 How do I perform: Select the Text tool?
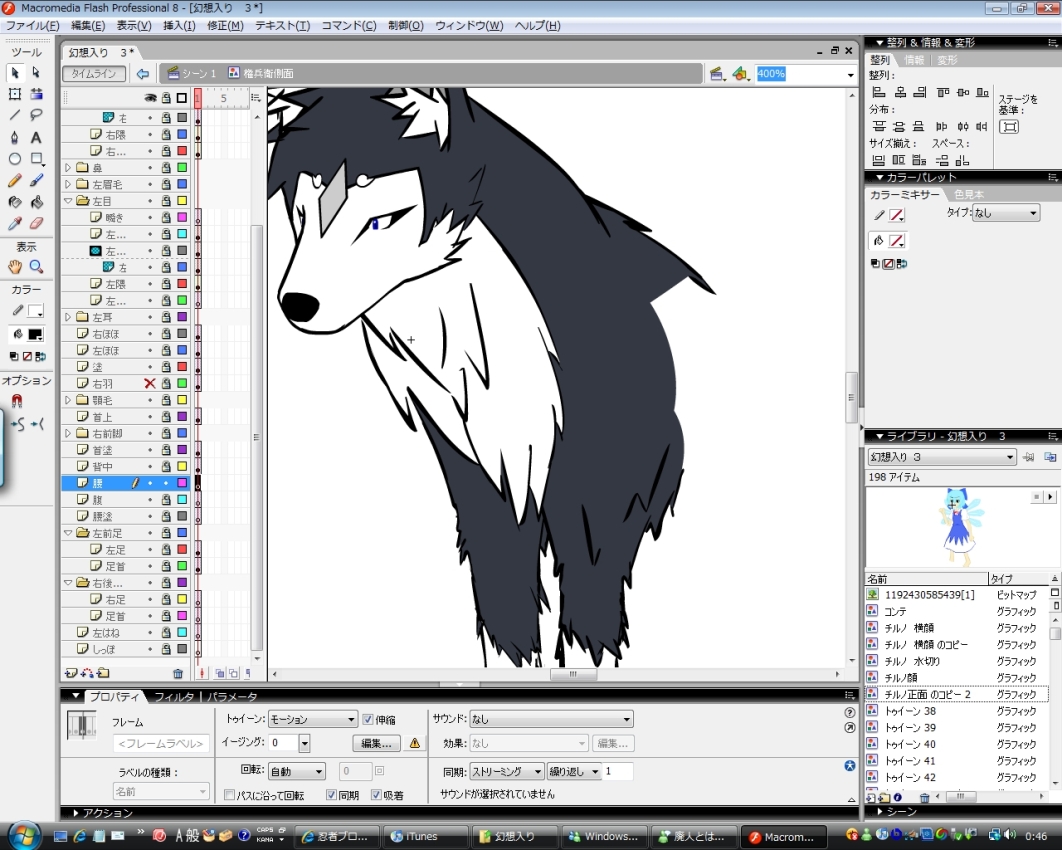(36, 138)
